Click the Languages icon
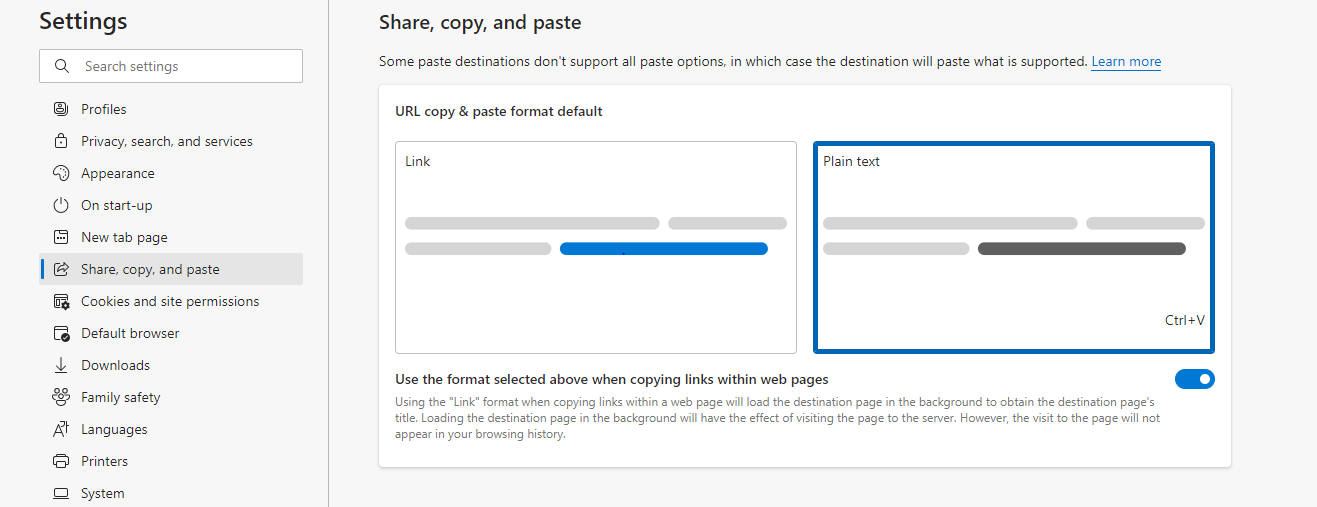The width and height of the screenshot is (1317, 507). tap(61, 429)
